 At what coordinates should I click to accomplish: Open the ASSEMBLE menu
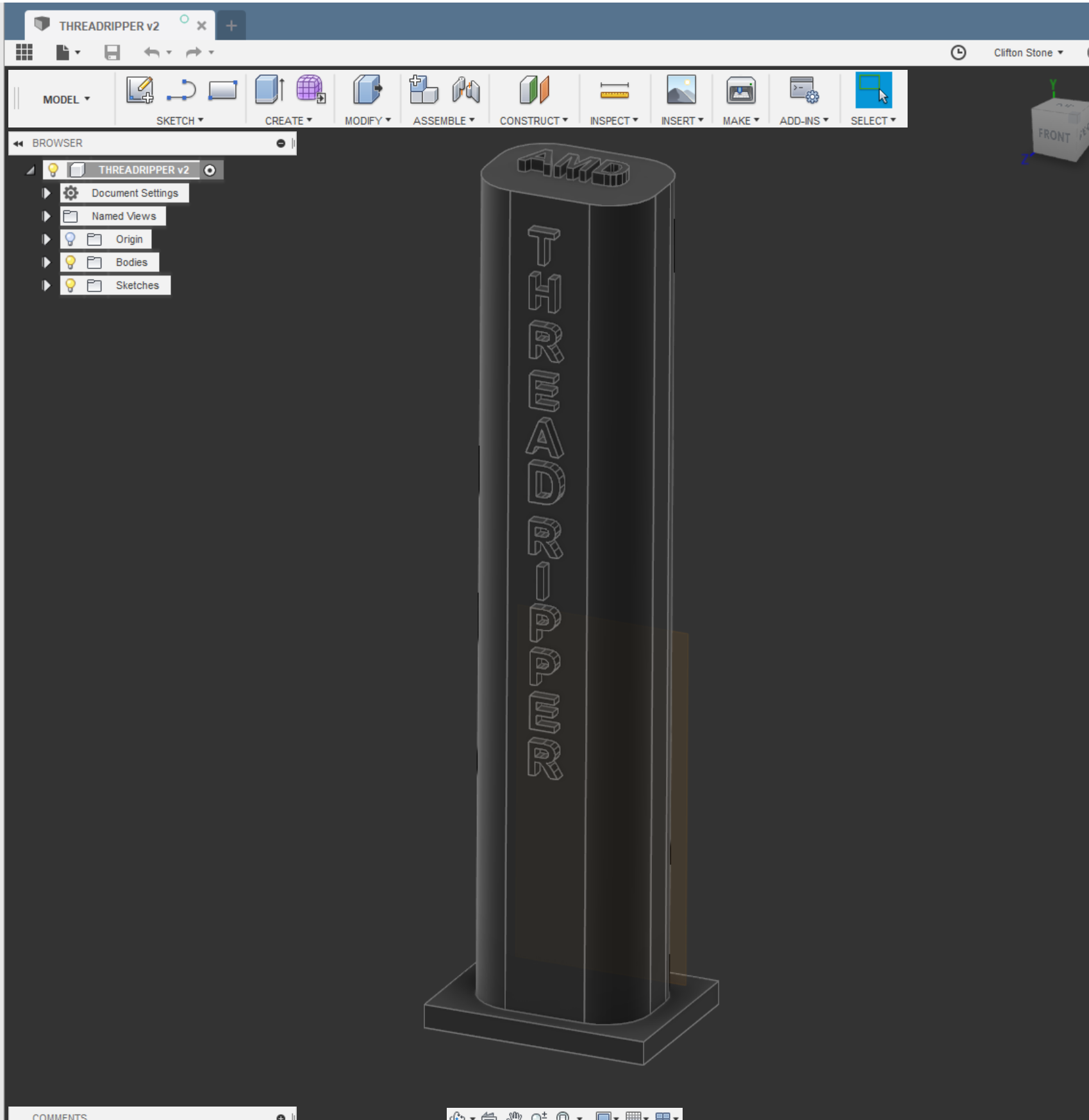pyautogui.click(x=444, y=120)
